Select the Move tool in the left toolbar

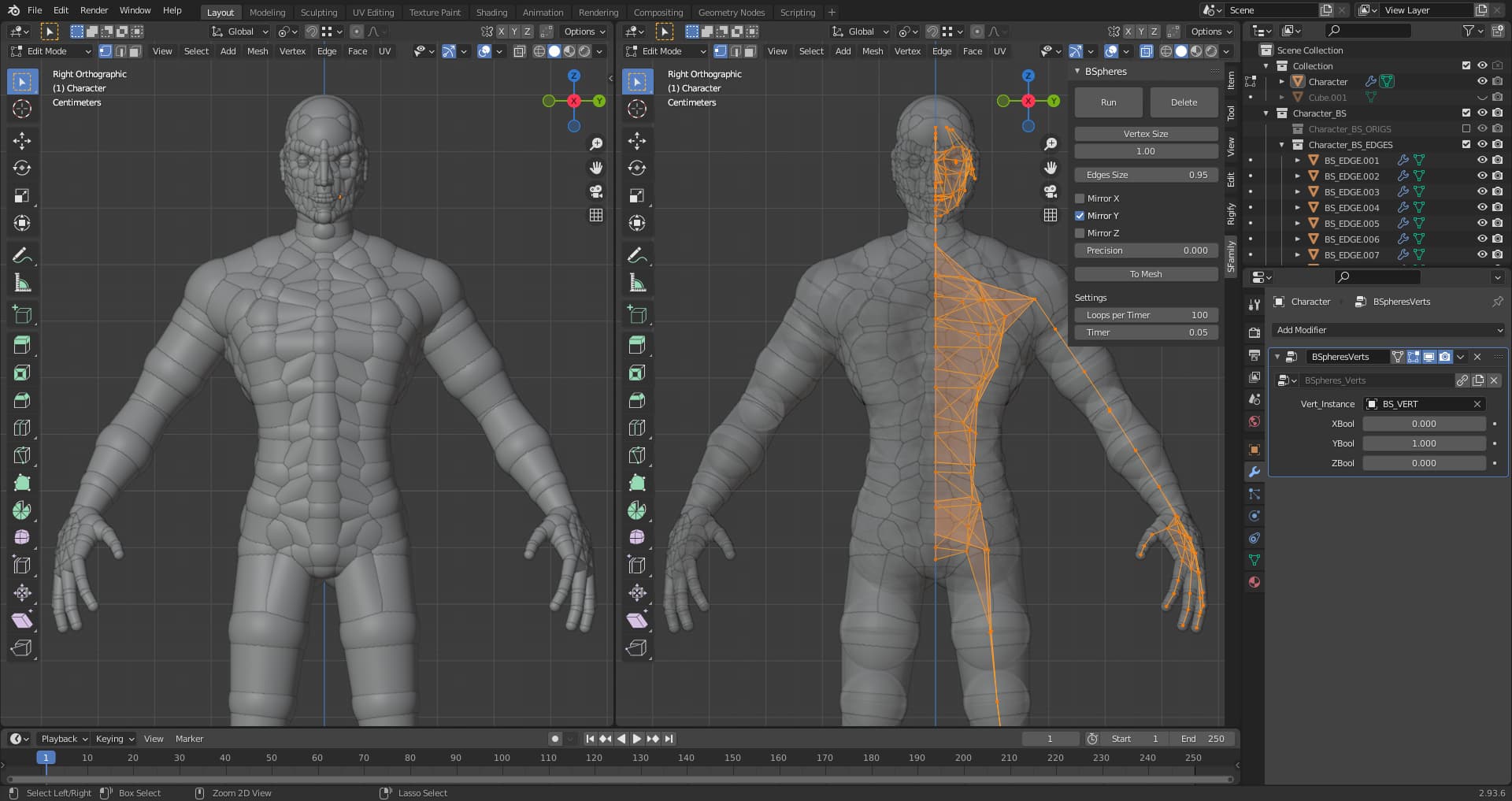(x=22, y=140)
